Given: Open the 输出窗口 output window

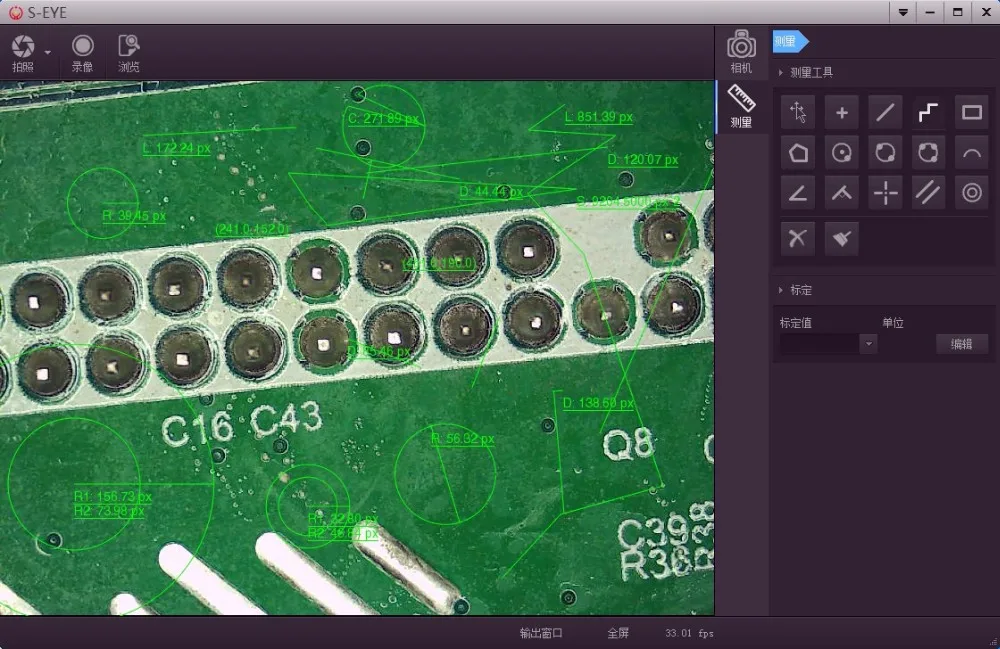Looking at the screenshot, I should (x=541, y=633).
